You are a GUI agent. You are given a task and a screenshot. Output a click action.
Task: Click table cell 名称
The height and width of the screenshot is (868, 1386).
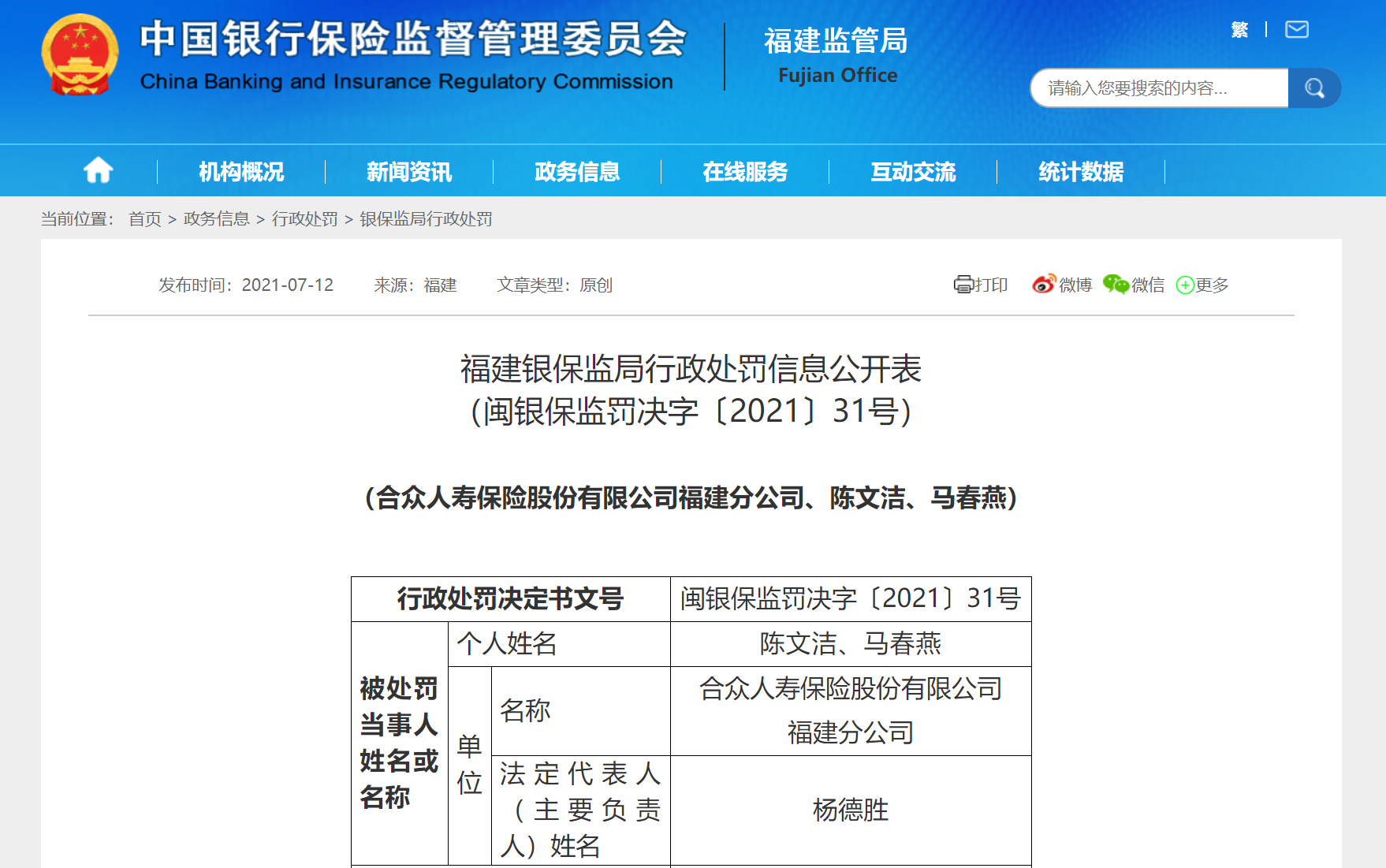pos(581,711)
